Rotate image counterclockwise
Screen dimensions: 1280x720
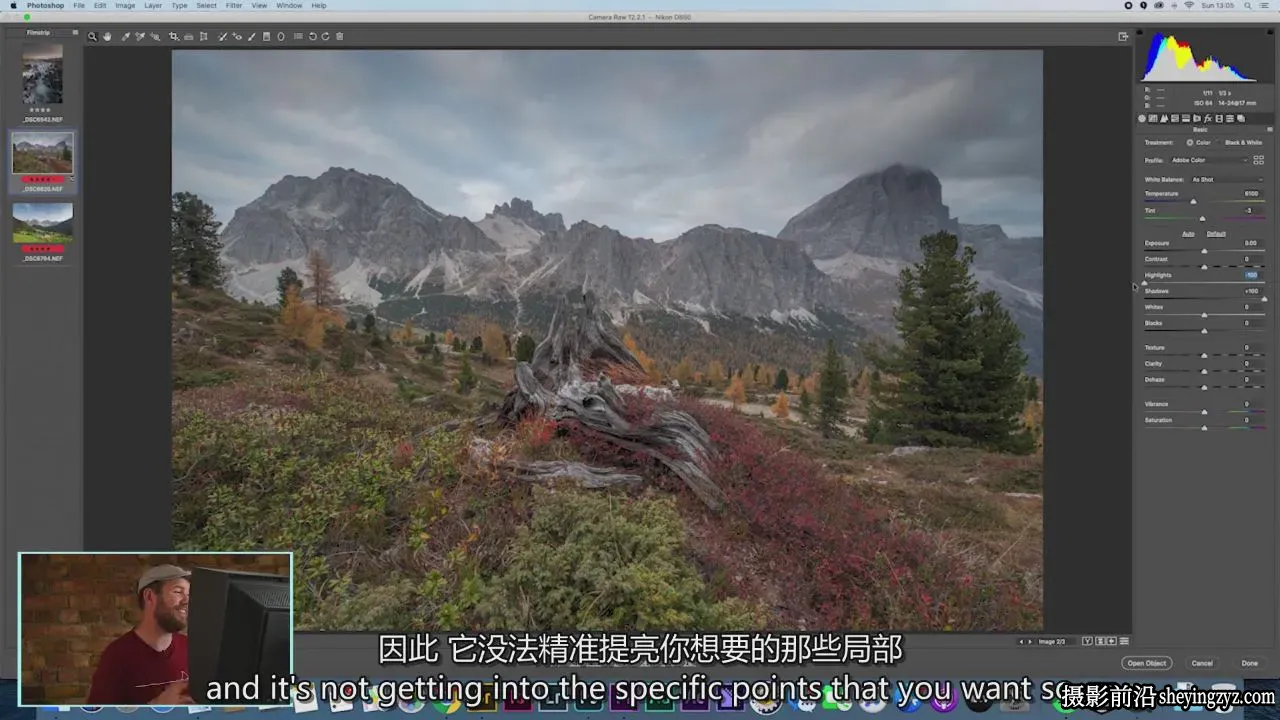[312, 37]
